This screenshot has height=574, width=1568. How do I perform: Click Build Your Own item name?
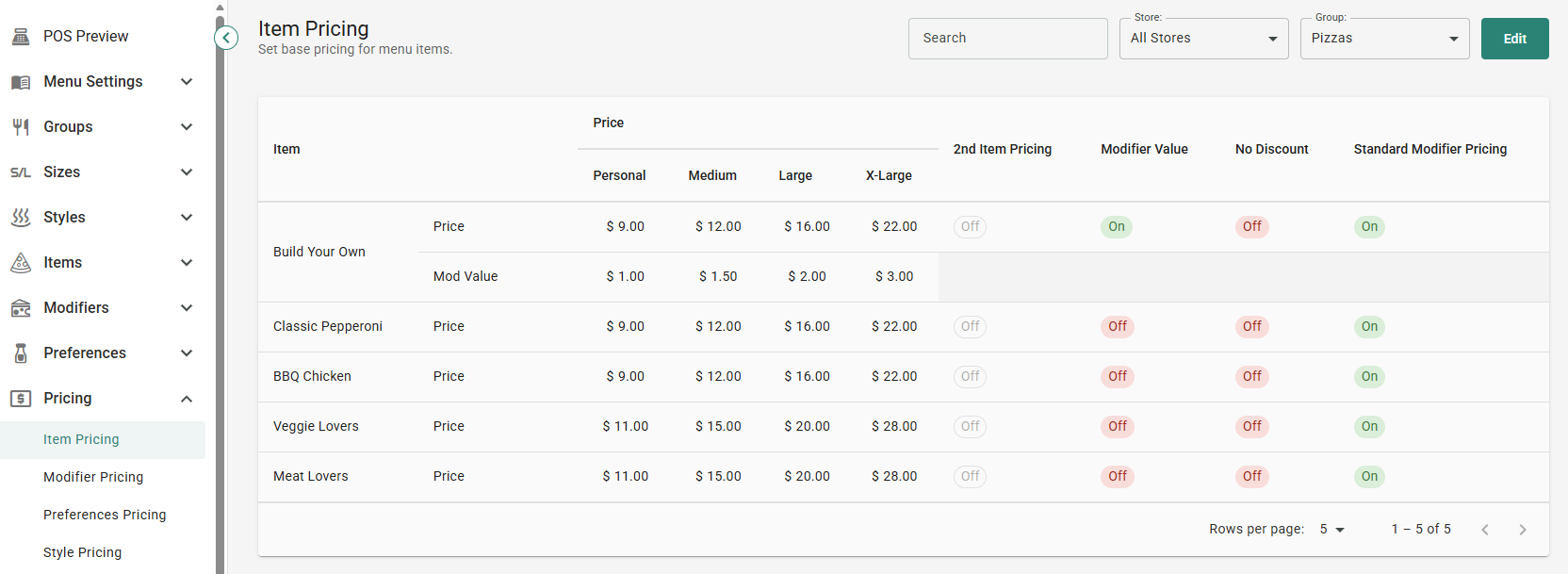click(319, 252)
